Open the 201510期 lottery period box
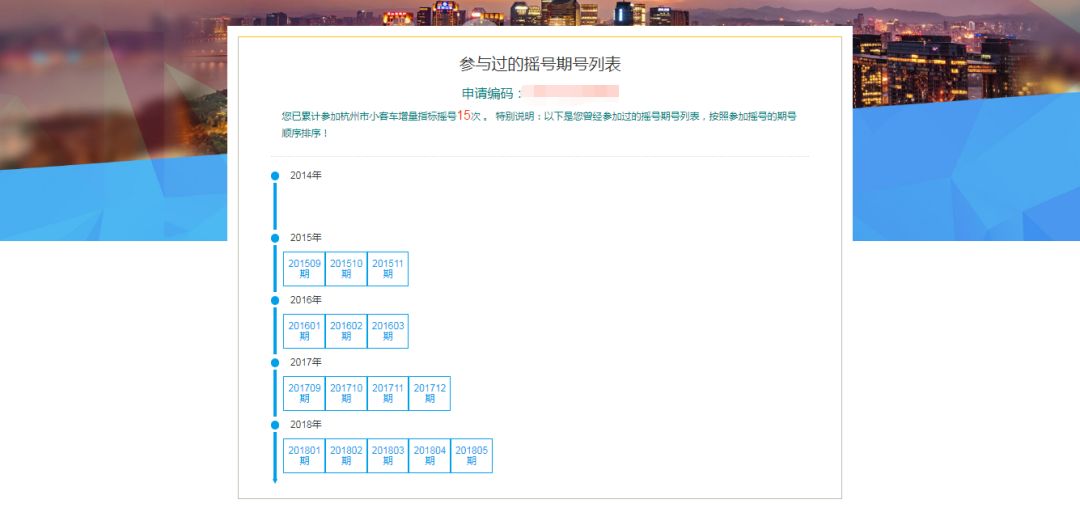 coord(346,268)
